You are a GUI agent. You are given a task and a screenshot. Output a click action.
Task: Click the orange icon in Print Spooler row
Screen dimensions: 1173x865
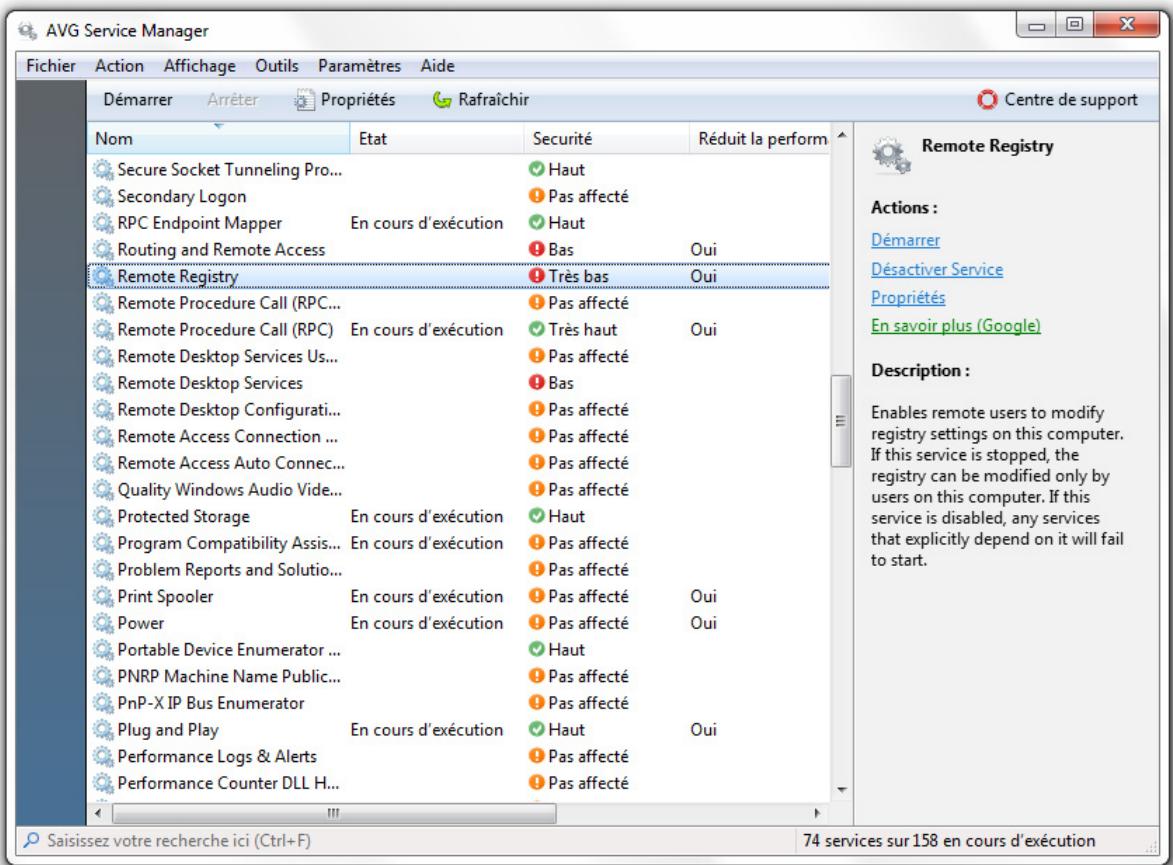click(x=536, y=596)
